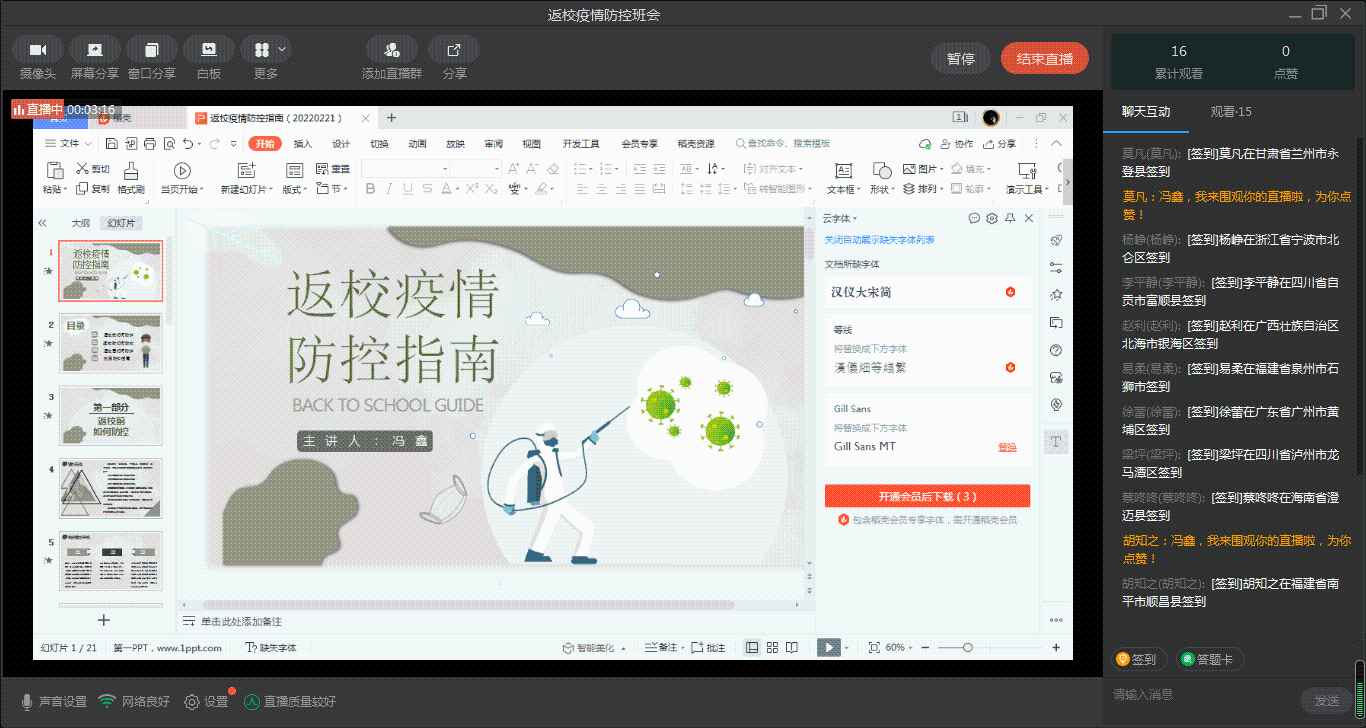
Task: Click the share (分享) icon
Action: tap(454, 50)
